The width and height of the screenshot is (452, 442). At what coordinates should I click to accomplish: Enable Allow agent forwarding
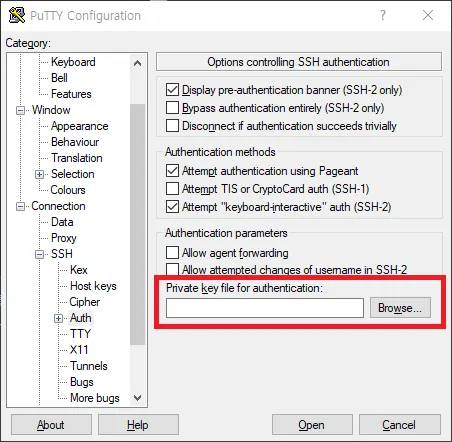[x=172, y=253]
